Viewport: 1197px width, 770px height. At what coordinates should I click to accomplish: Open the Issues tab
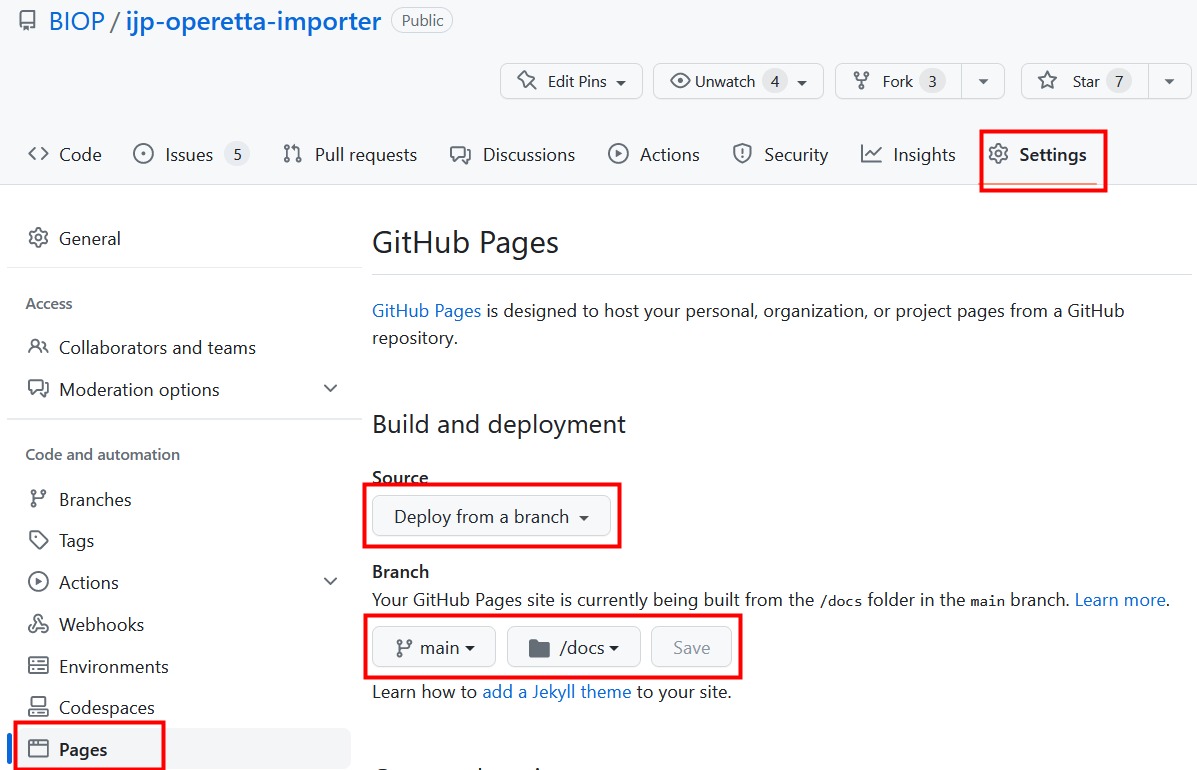click(x=191, y=154)
